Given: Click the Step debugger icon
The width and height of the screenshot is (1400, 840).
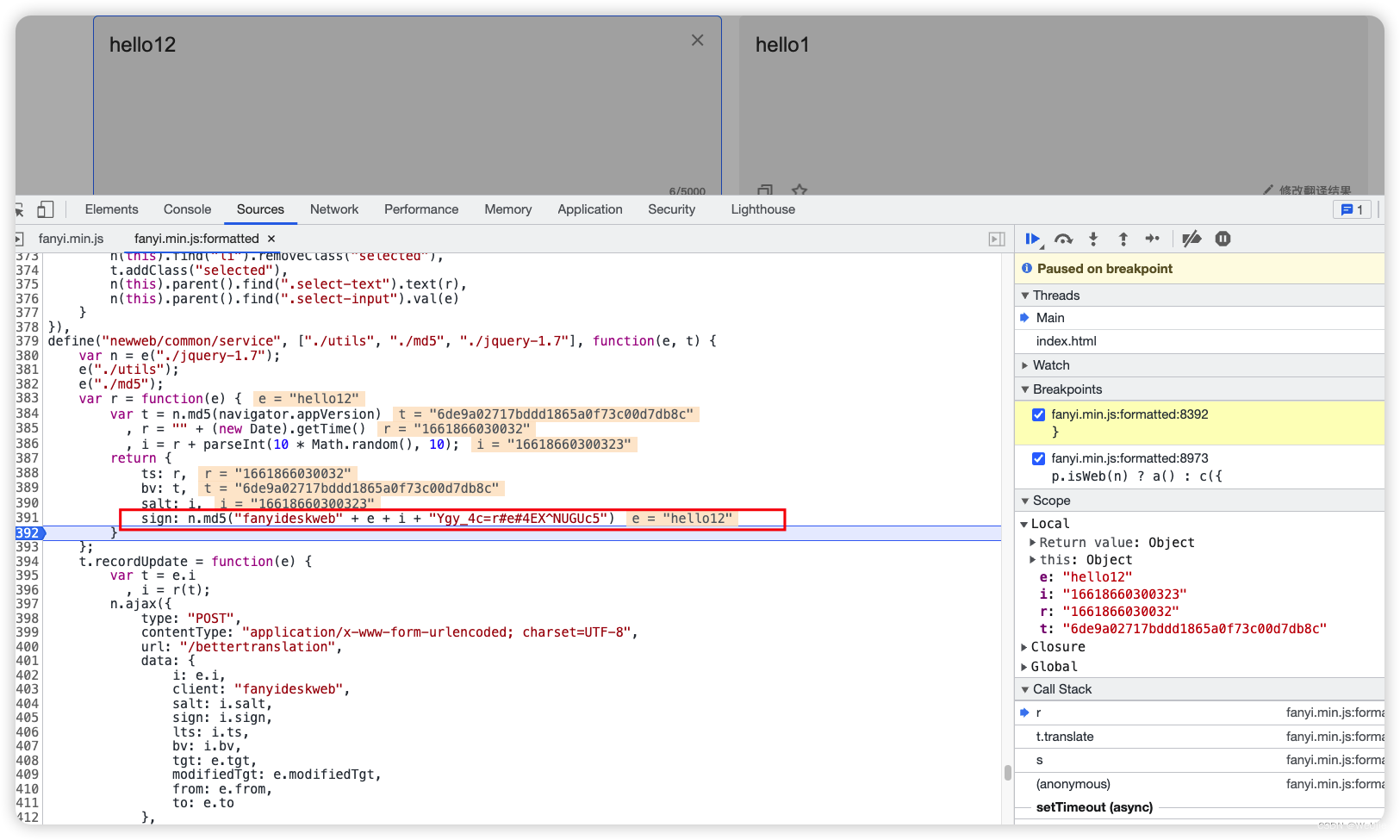Looking at the screenshot, I should (1153, 240).
